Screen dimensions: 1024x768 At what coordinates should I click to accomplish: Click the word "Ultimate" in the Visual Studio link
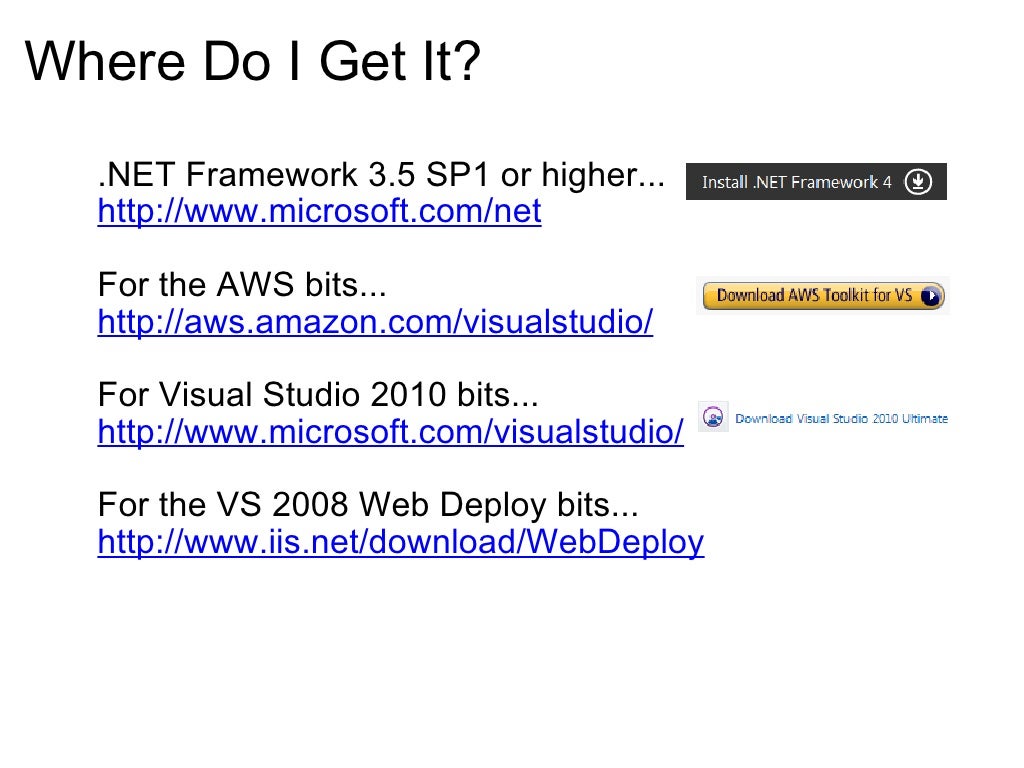[x=924, y=419]
